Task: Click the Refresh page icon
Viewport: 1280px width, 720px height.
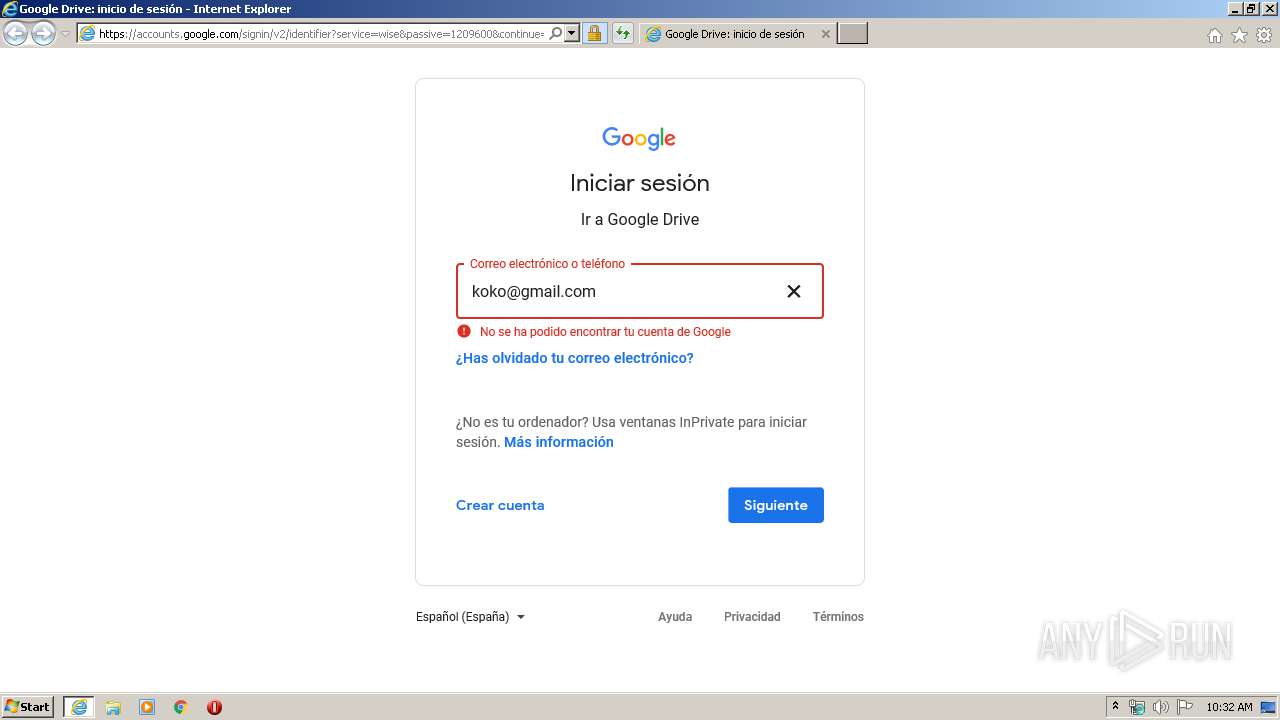Action: click(623, 33)
